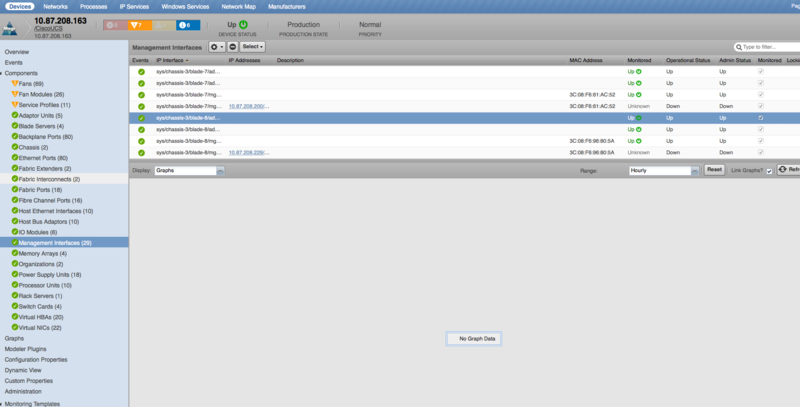
Task: Open the Manufacturers tab
Action: click(x=287, y=7)
